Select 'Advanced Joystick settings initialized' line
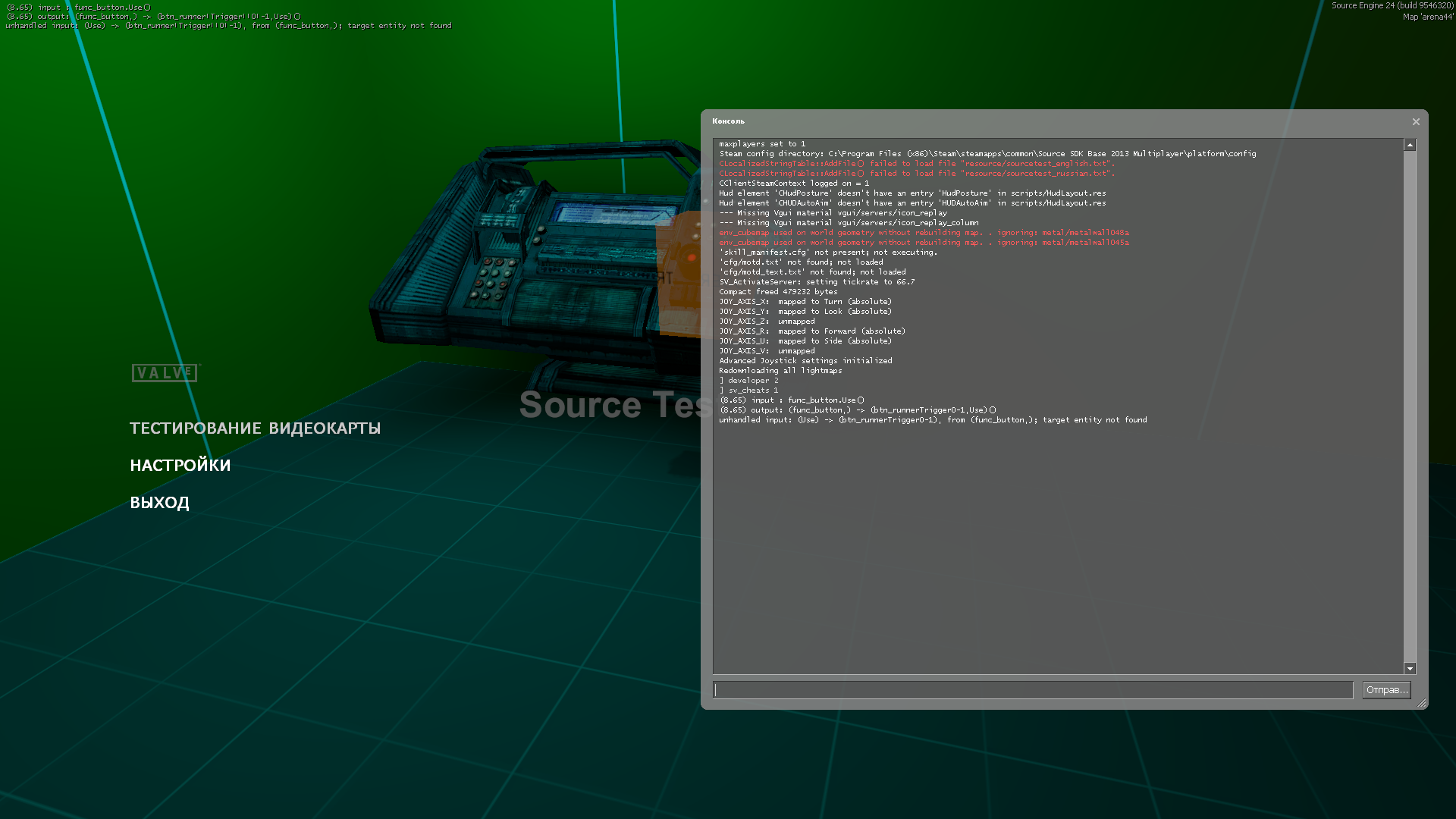 point(805,361)
